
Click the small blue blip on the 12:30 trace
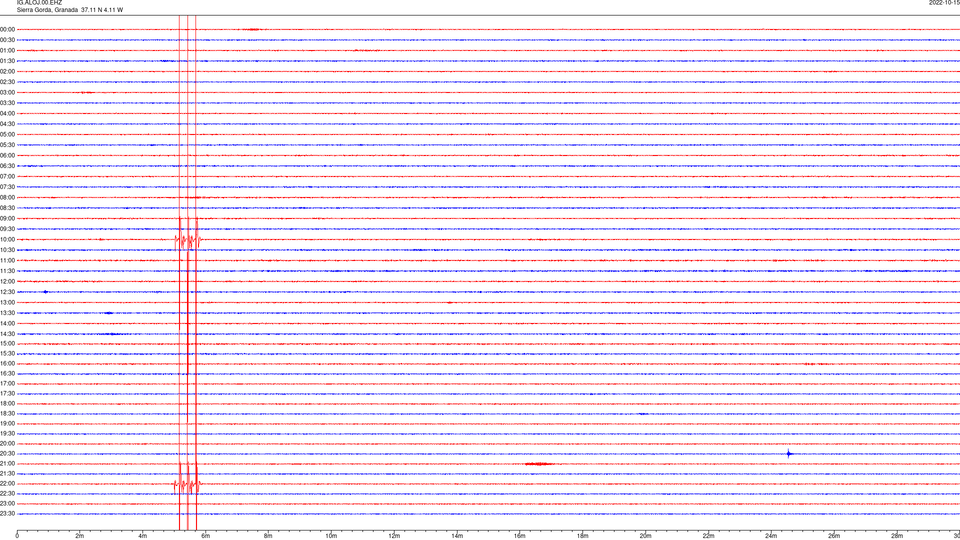45,292
